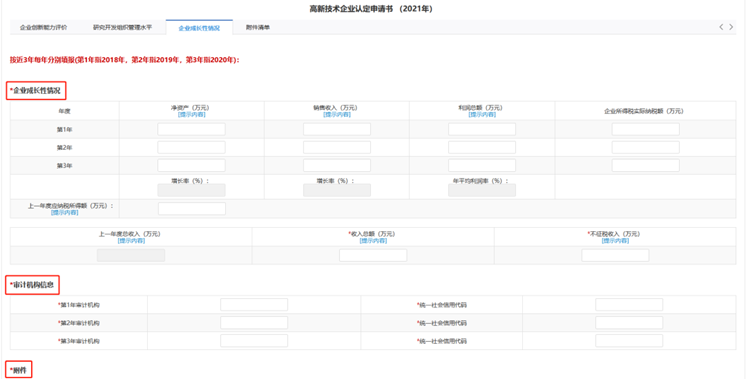The width and height of the screenshot is (746, 379).
Task: Click 统一社会信用代码 field for 第1年审计机构
Action: click(629, 305)
